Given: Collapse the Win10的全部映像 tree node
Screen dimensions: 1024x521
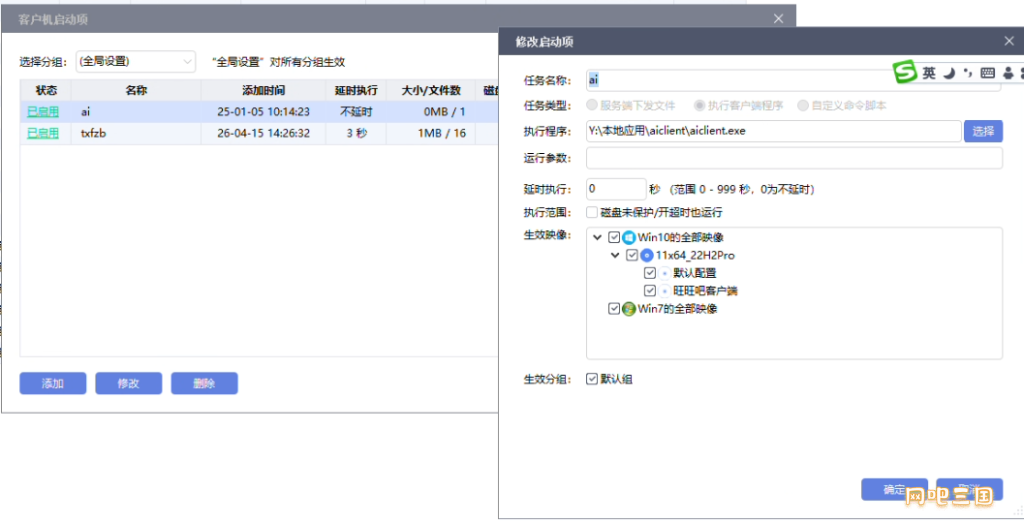Looking at the screenshot, I should (x=597, y=238).
